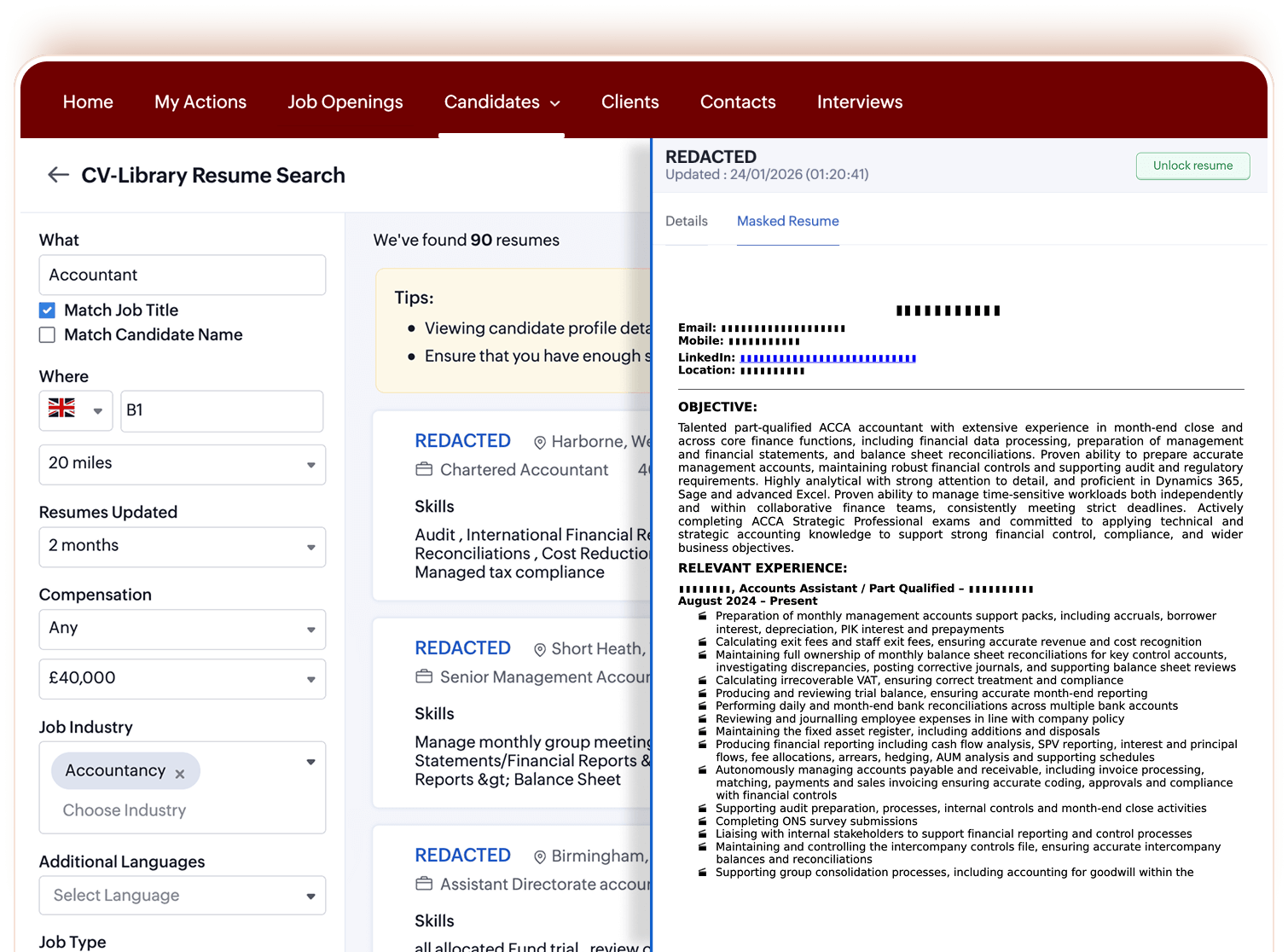Click the briefcase icon beside Assistant Directorate accountant

423,884
